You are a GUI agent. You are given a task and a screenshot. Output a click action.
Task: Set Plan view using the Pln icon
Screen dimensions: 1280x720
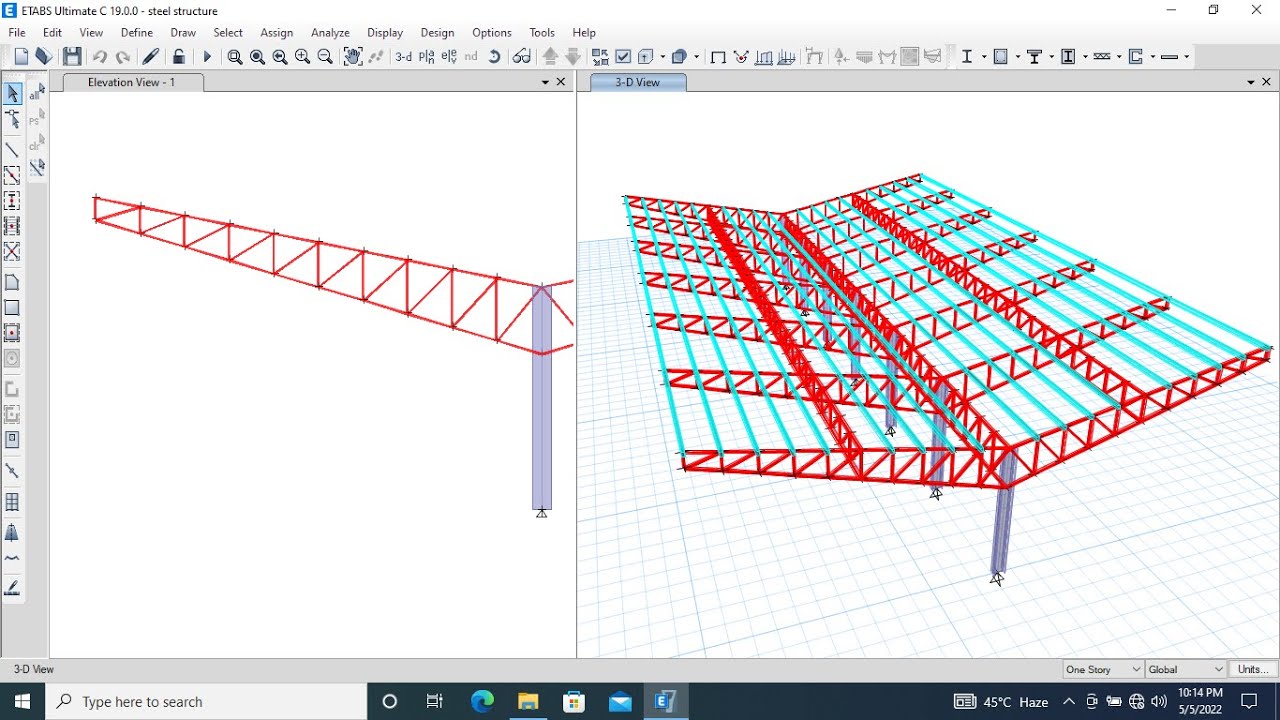(x=427, y=57)
